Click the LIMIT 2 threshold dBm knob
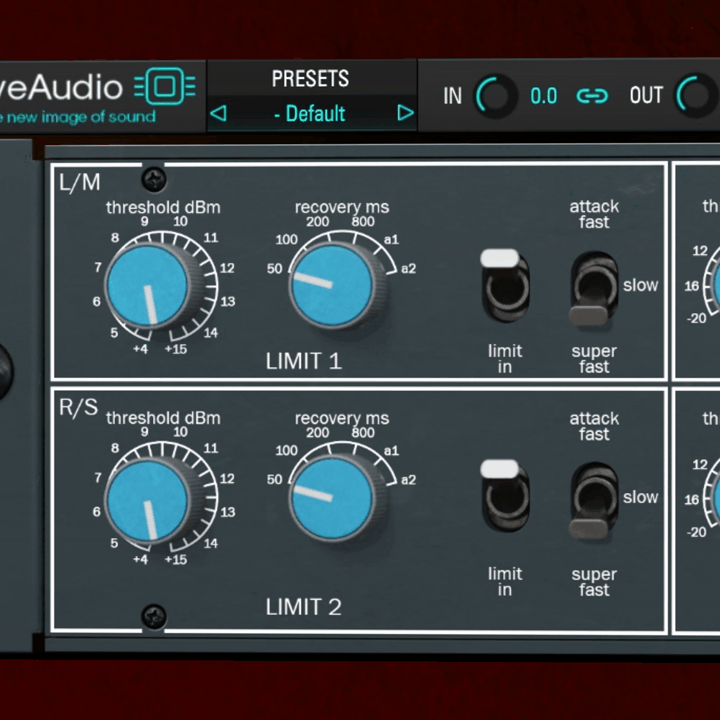The height and width of the screenshot is (720, 720). point(147,498)
